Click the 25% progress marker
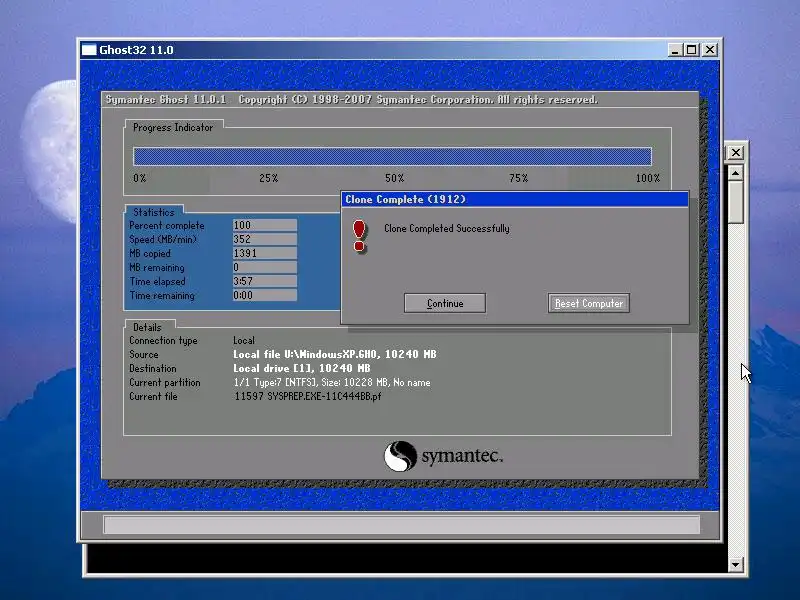The height and width of the screenshot is (600, 800). 268,178
